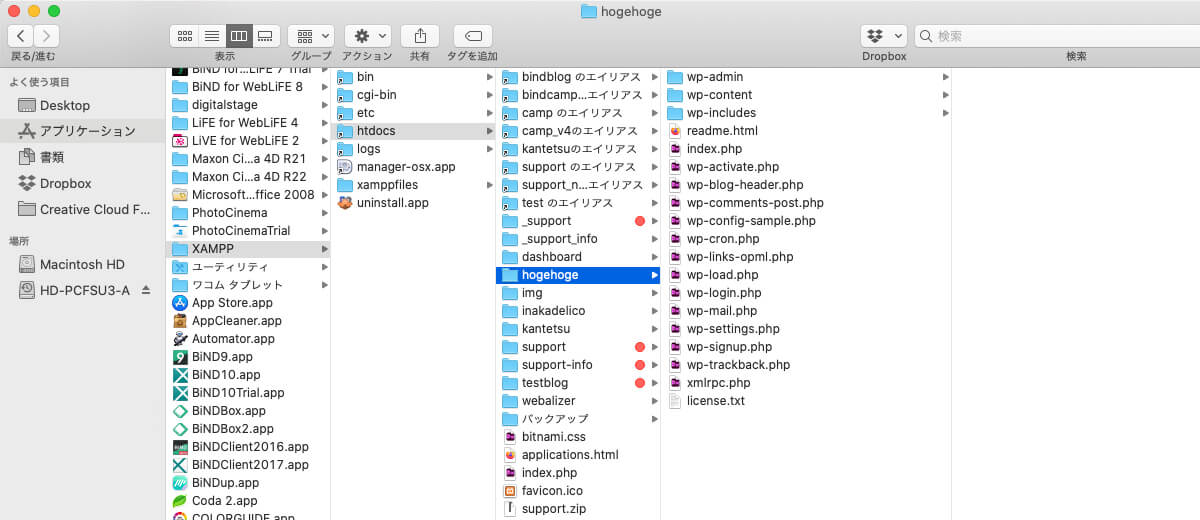Click the Add Tags toolbar button
The image size is (1200, 520).
pos(473,36)
